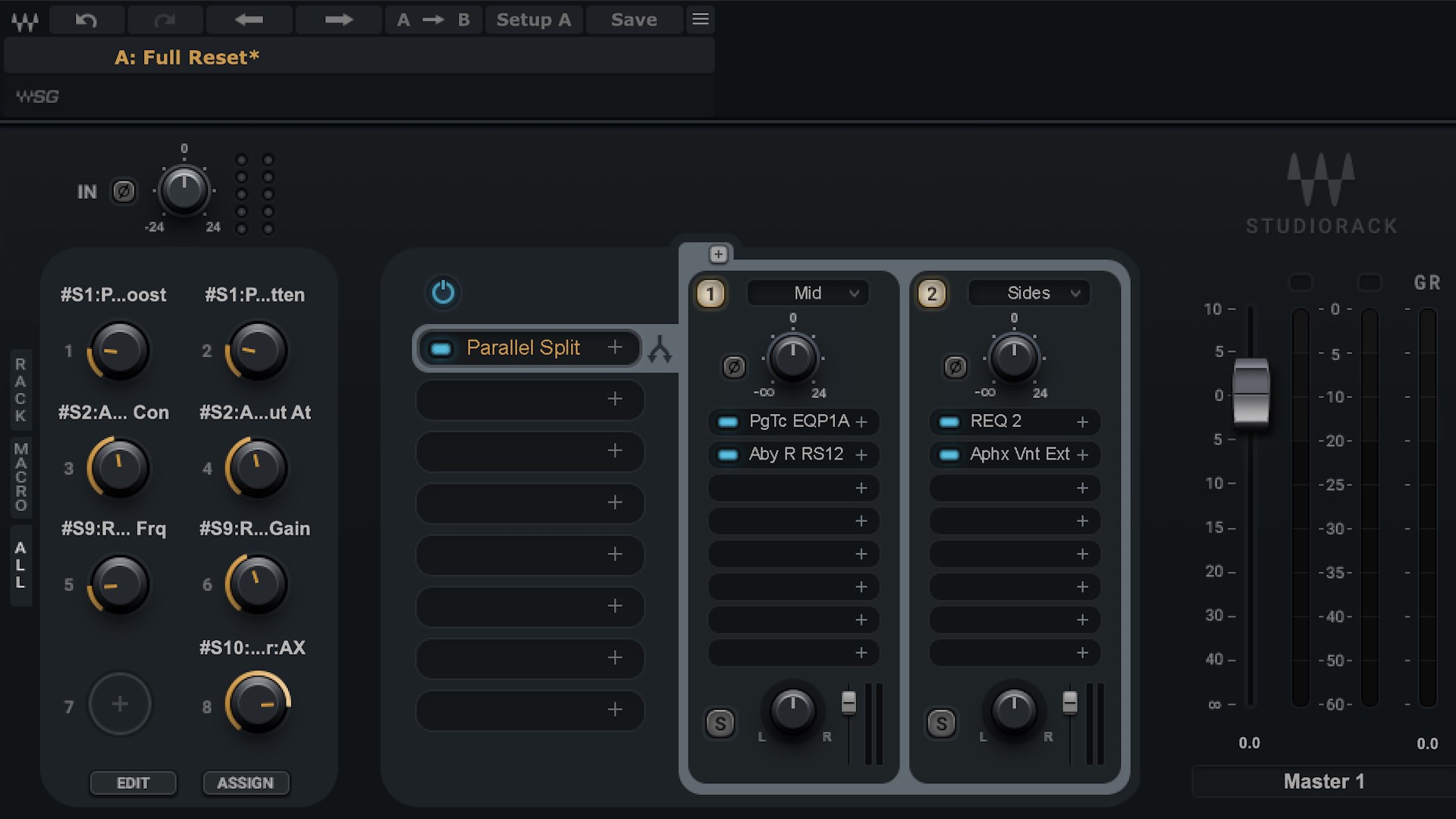1456x819 pixels.
Task: Click the Save button
Action: (x=634, y=20)
